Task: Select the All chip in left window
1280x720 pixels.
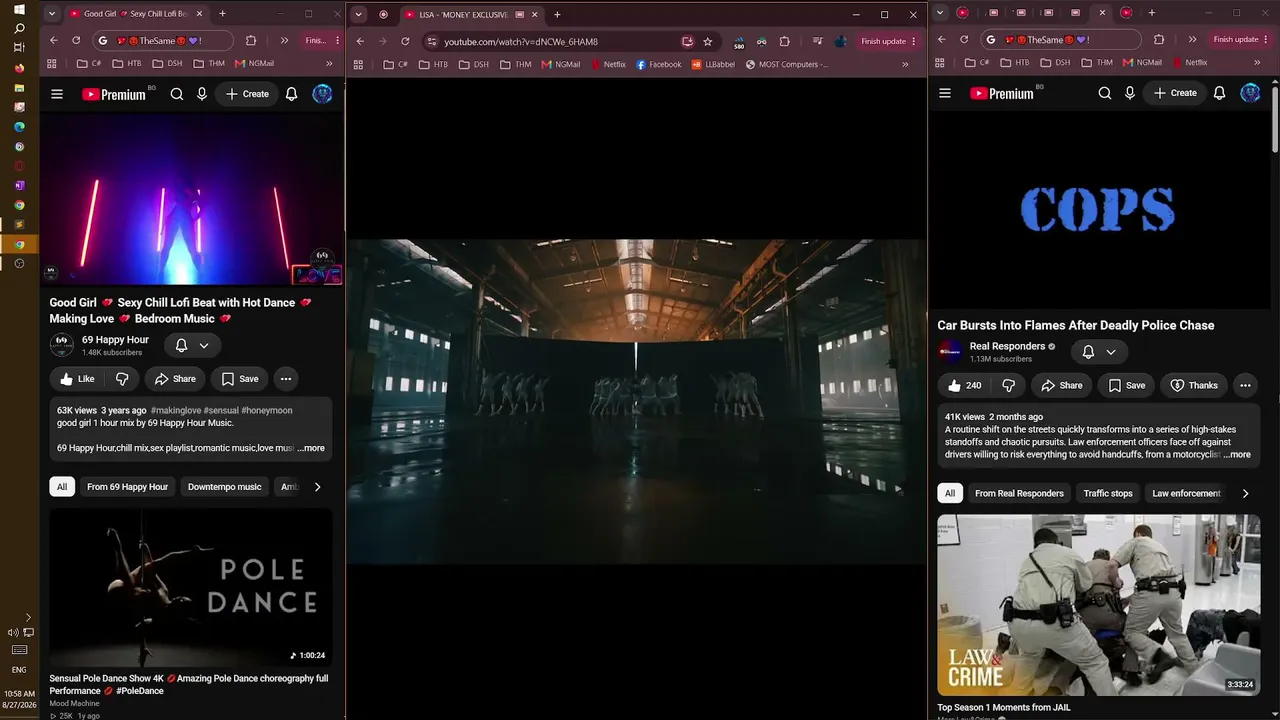Action: coord(62,487)
